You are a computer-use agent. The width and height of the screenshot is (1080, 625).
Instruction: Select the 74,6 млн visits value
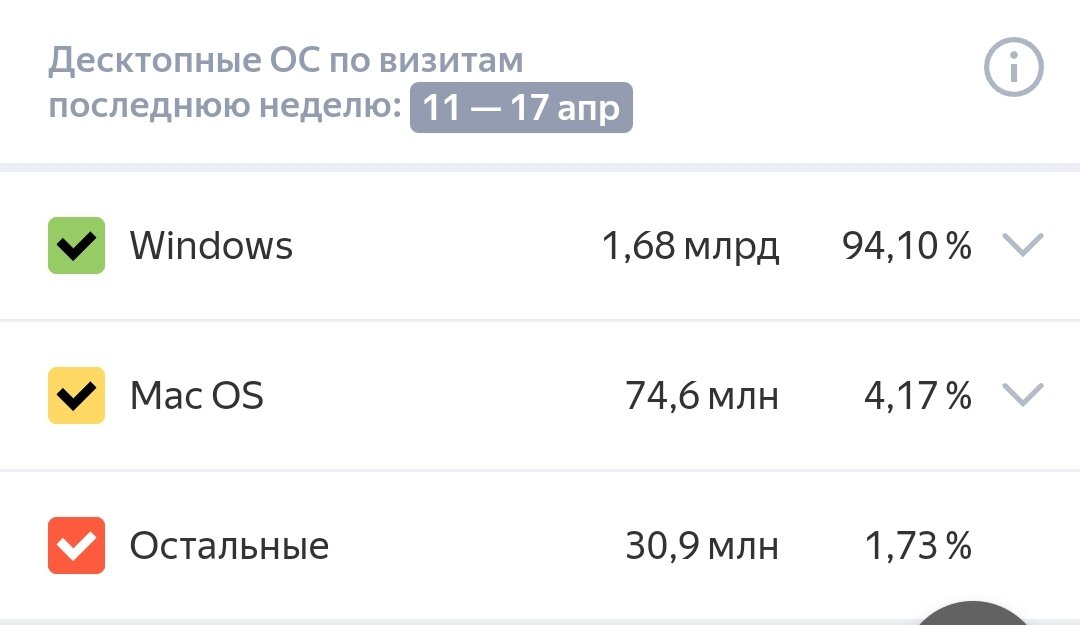tap(702, 396)
